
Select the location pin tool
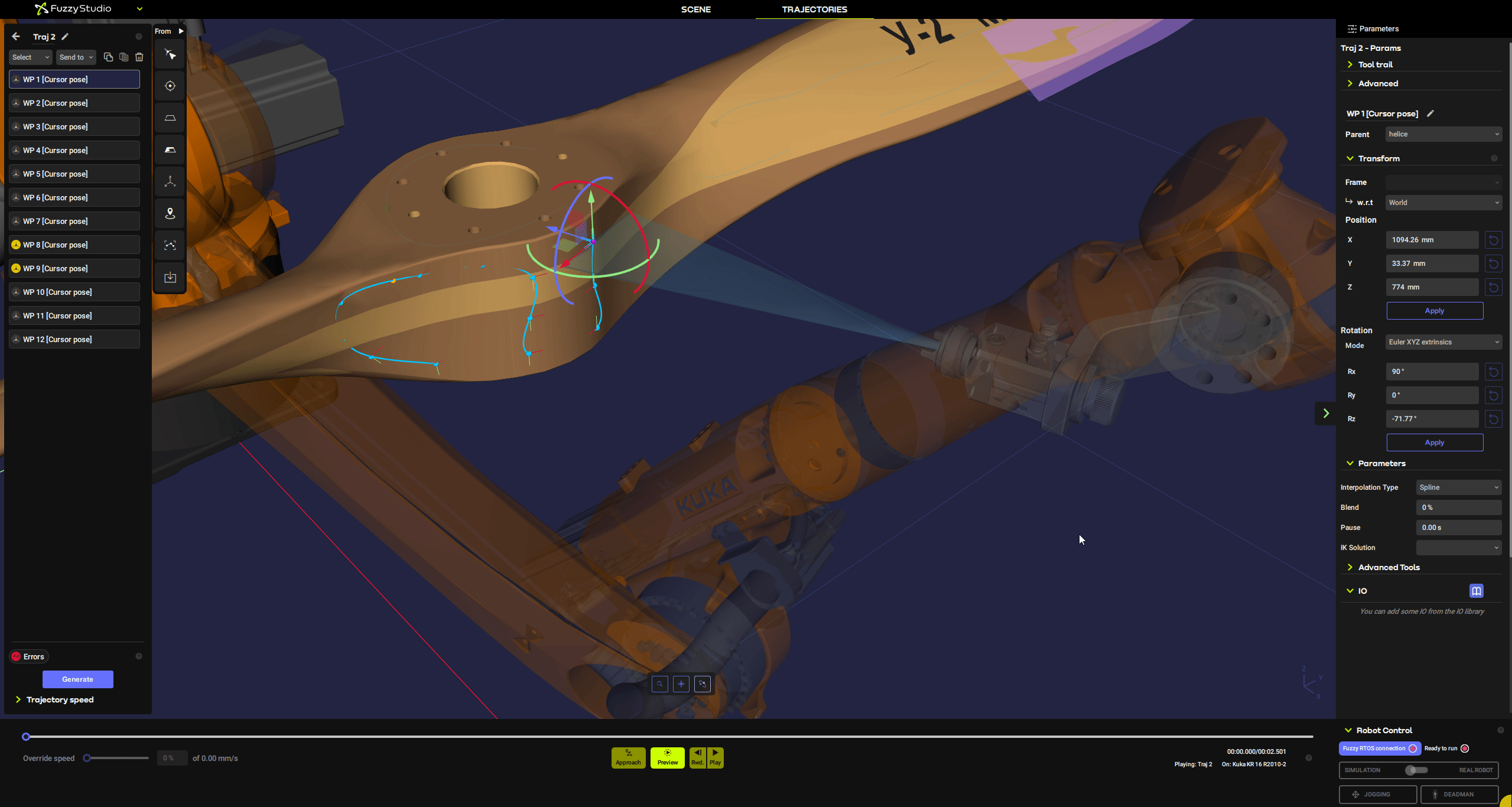pos(170,214)
